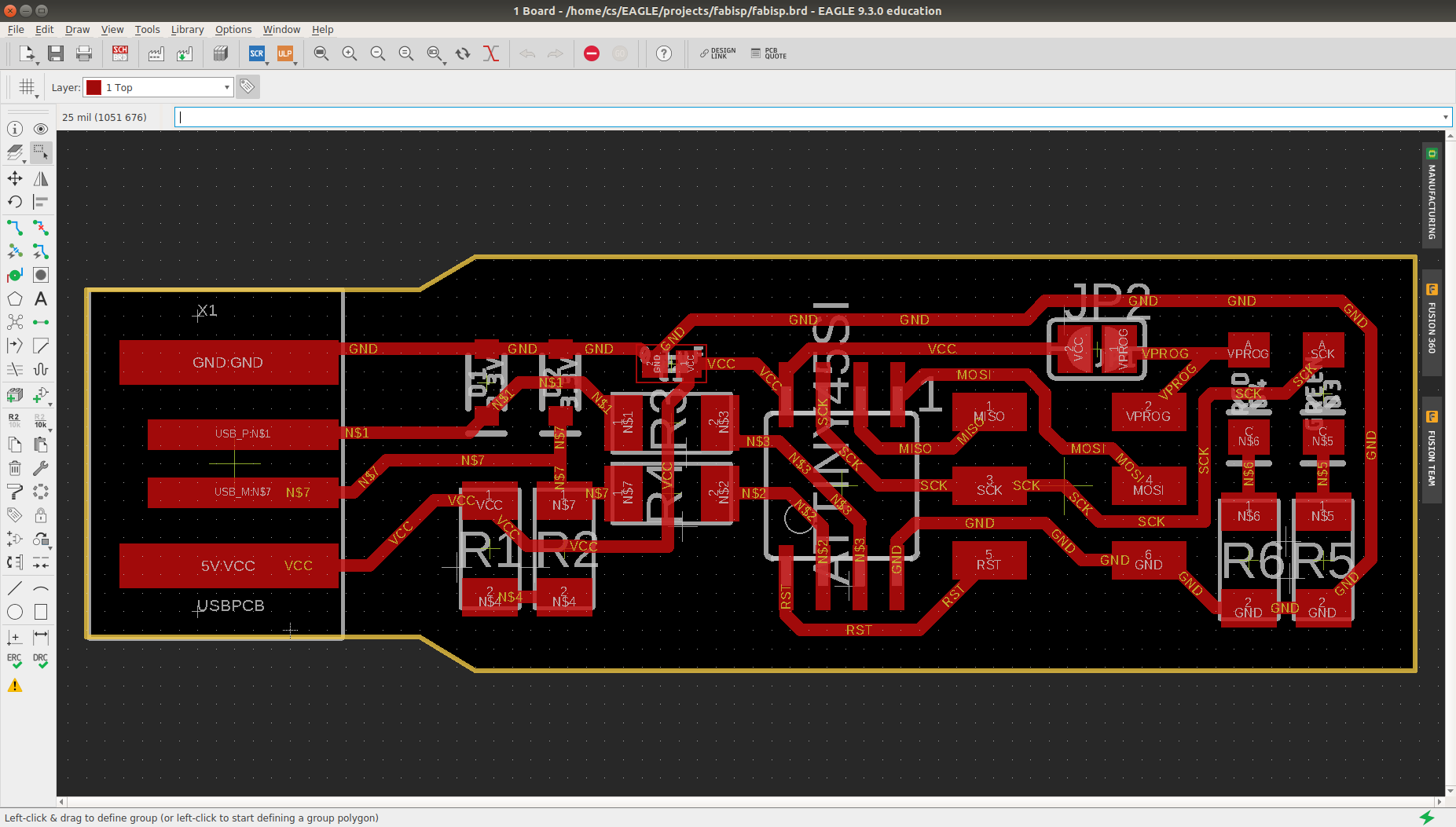This screenshot has width=1456, height=827.
Task: Run the DRC check
Action: 41,661
